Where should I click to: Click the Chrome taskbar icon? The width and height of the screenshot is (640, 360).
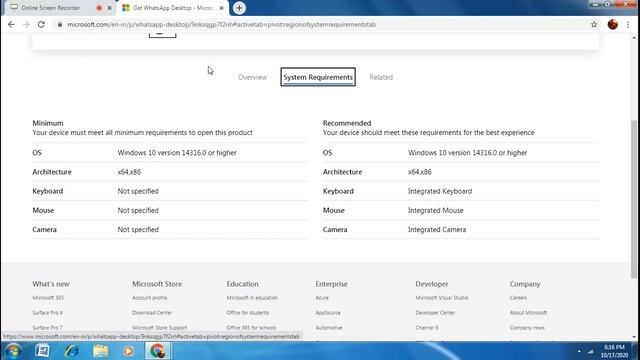click(x=158, y=351)
